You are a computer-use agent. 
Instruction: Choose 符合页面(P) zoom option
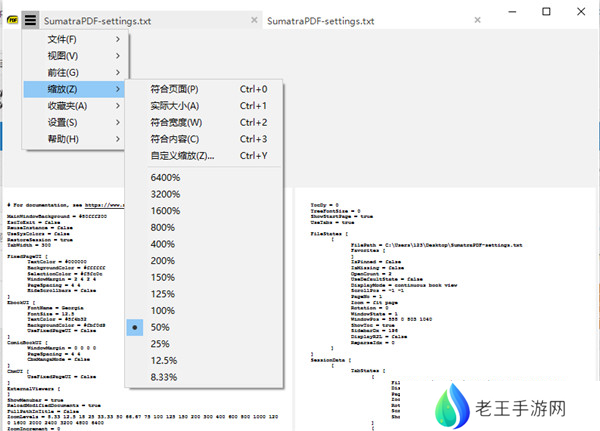(175, 89)
